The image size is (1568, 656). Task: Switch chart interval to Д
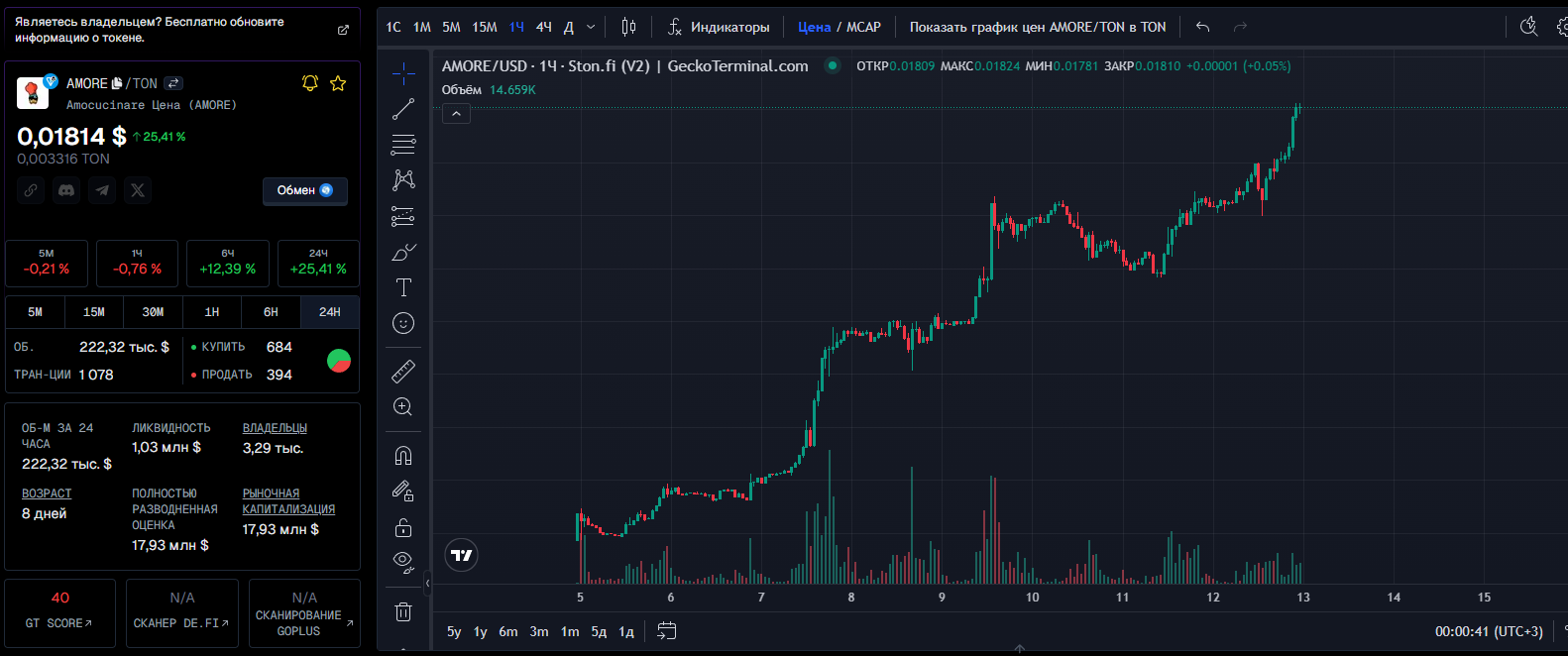[569, 27]
